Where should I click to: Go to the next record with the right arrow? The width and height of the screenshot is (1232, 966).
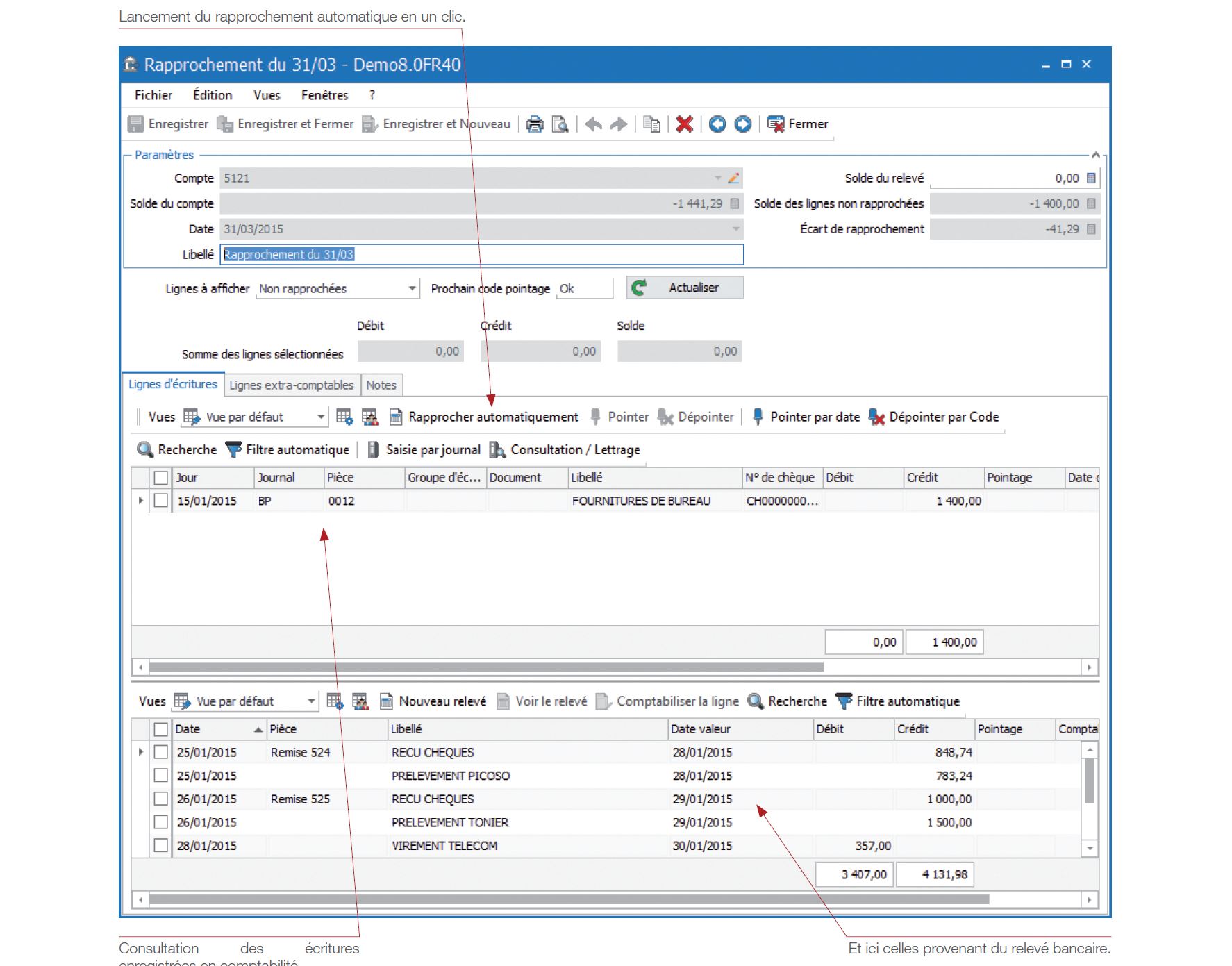tap(742, 124)
